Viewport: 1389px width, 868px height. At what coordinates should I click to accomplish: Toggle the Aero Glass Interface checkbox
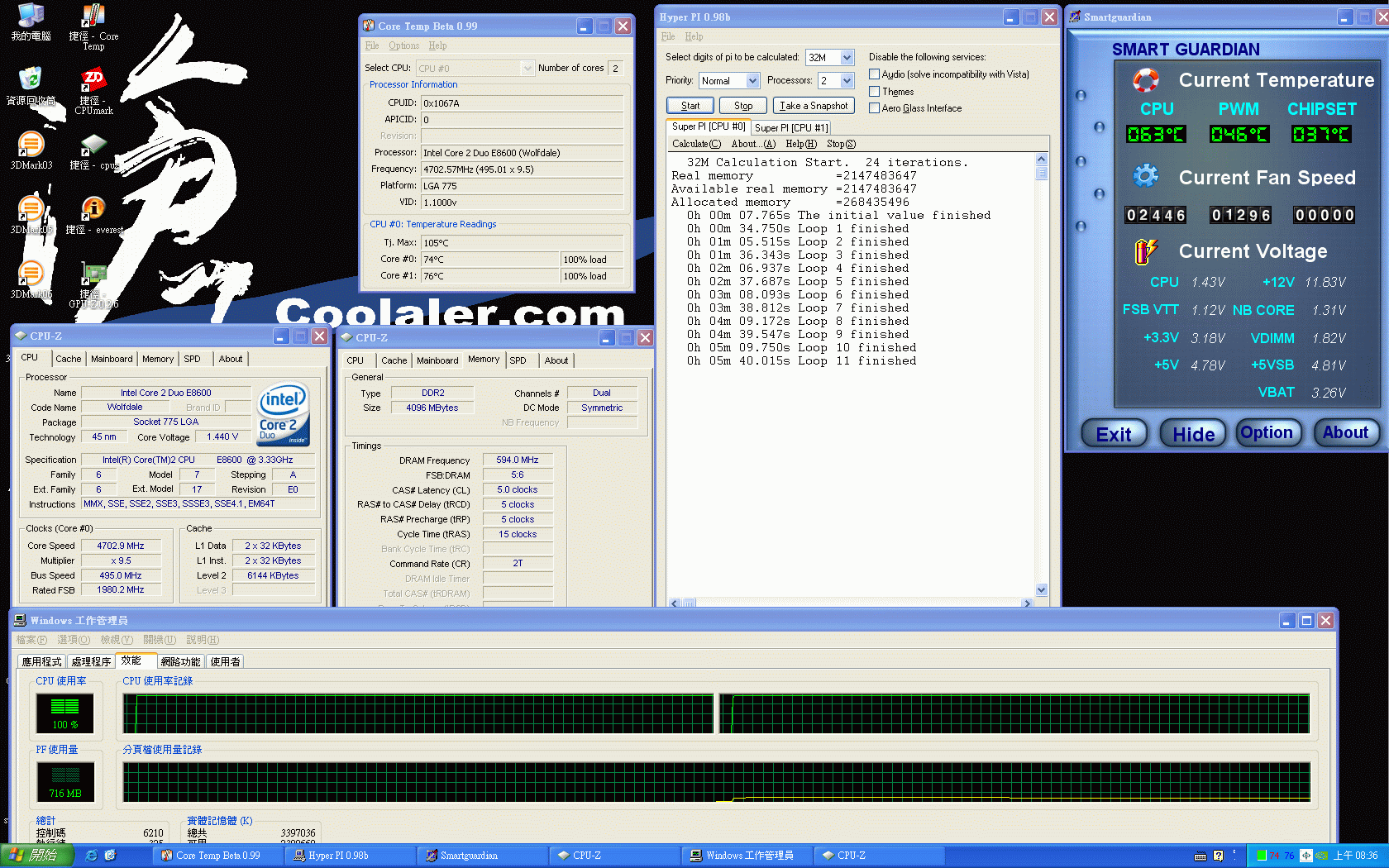click(874, 108)
